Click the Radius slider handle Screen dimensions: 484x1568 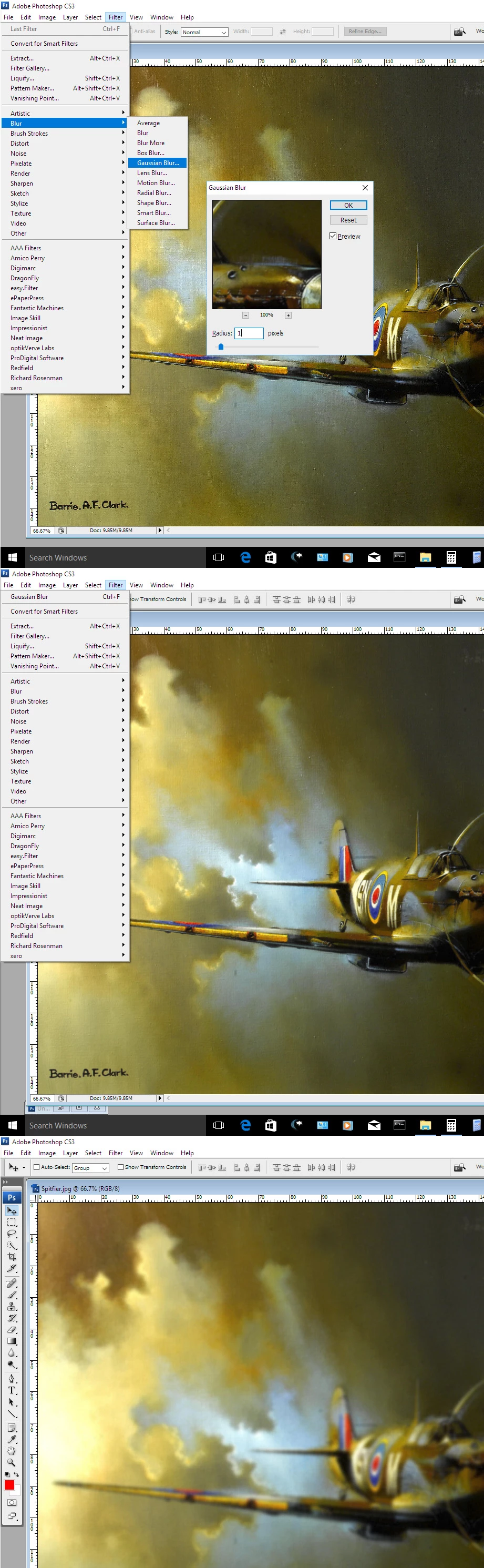click(x=221, y=347)
